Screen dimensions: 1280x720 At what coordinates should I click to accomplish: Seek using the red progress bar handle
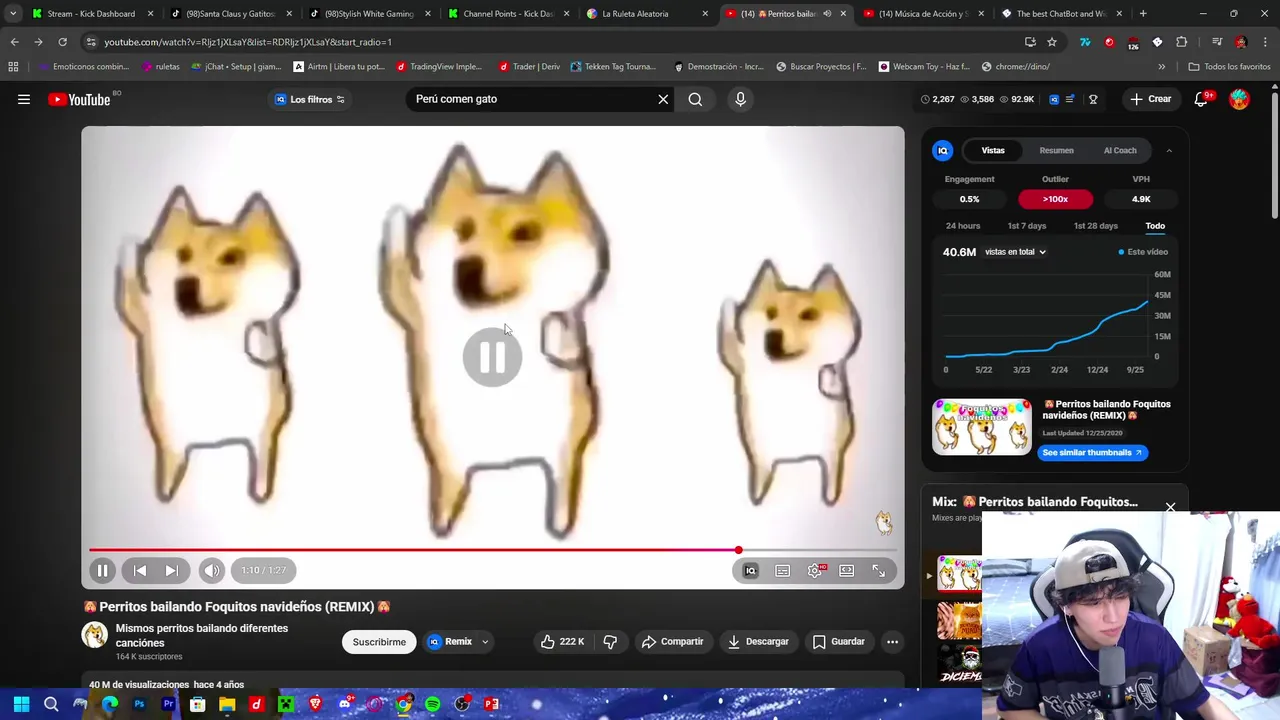[x=738, y=550]
